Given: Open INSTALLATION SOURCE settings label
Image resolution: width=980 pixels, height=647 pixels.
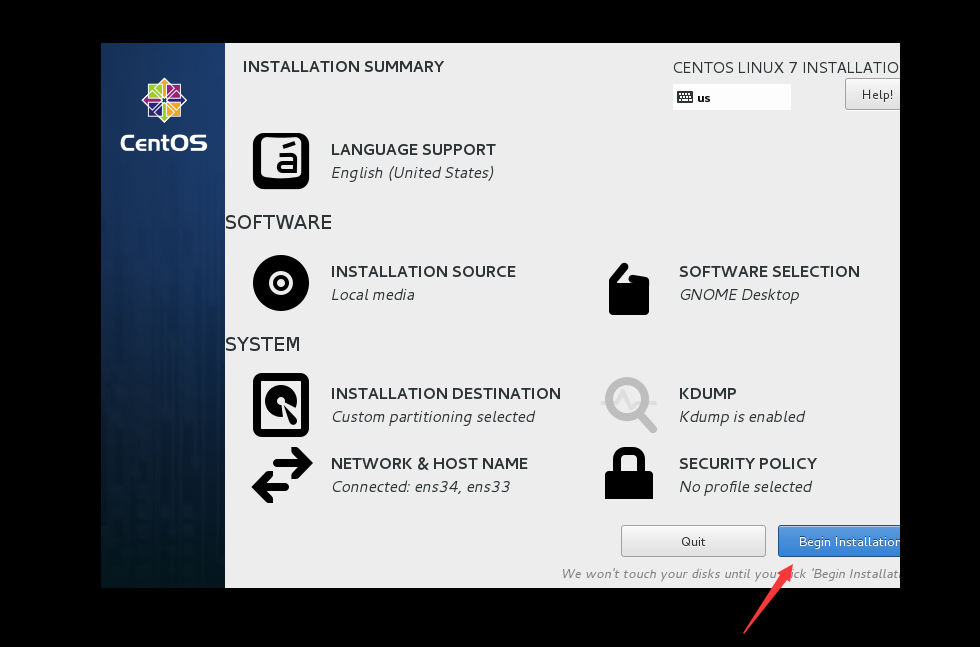Looking at the screenshot, I should (423, 271).
